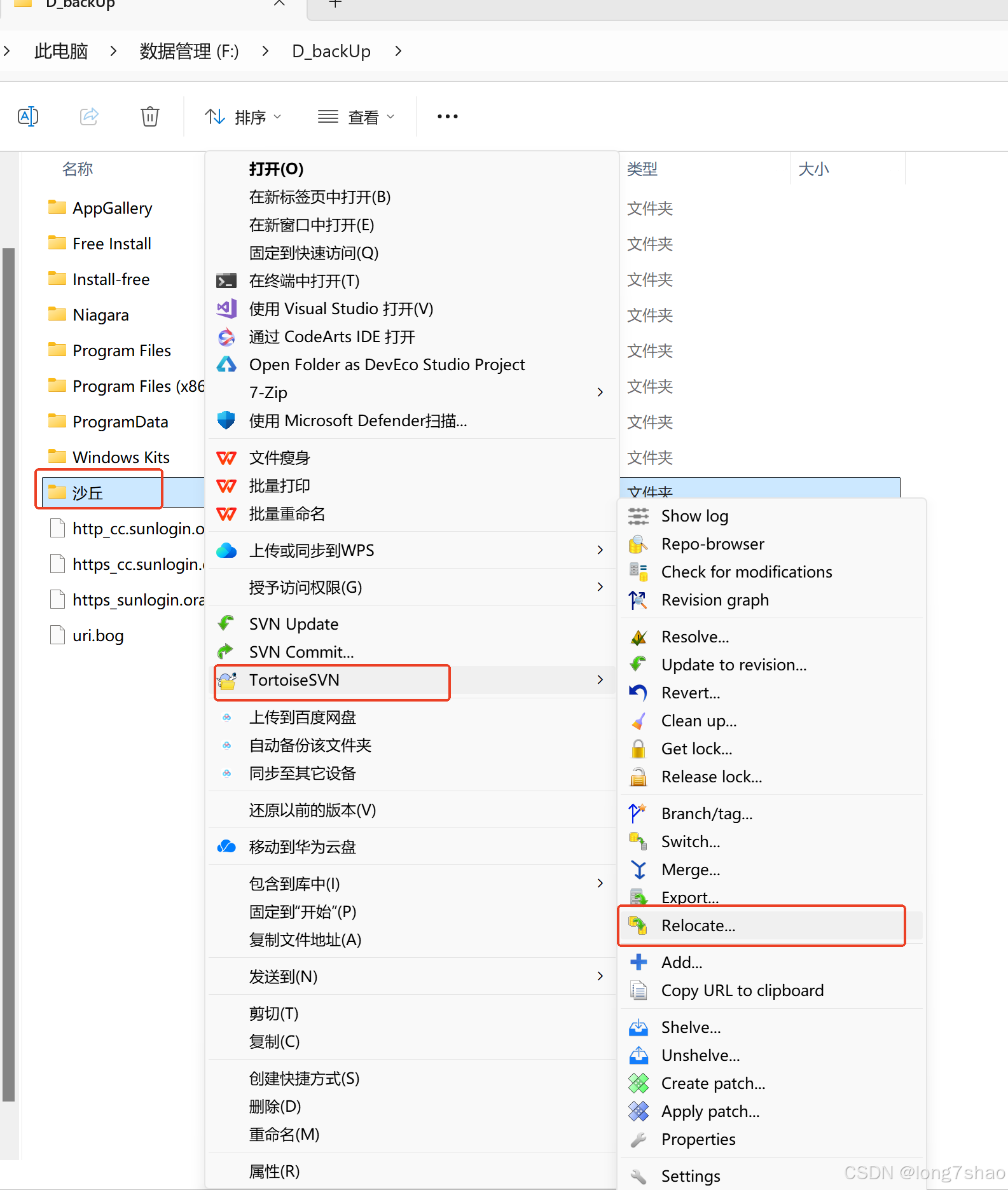Click the Resolve warning icon
The width and height of the screenshot is (1008, 1190).
(x=639, y=637)
